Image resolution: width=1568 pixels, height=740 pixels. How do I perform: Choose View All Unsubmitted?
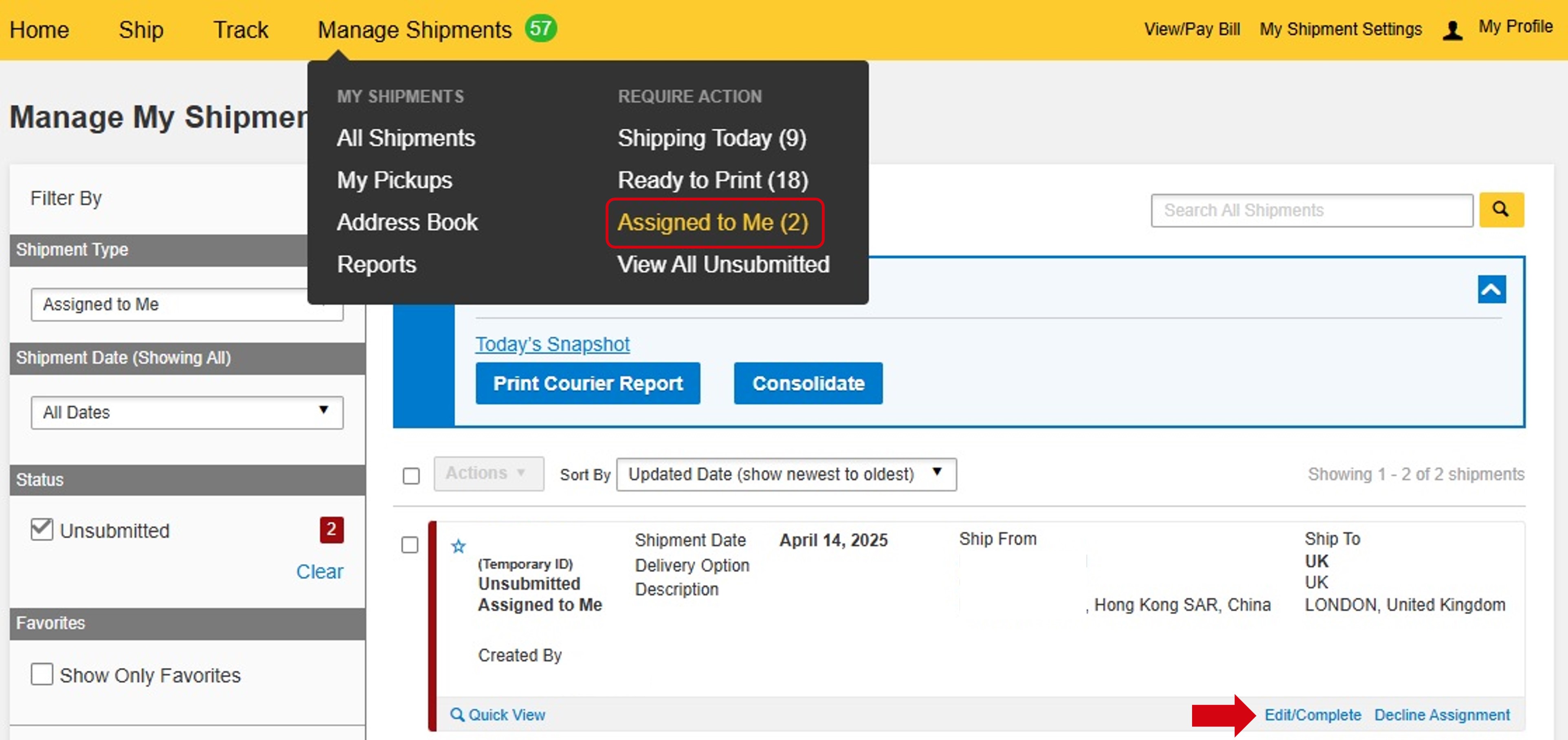tap(723, 264)
